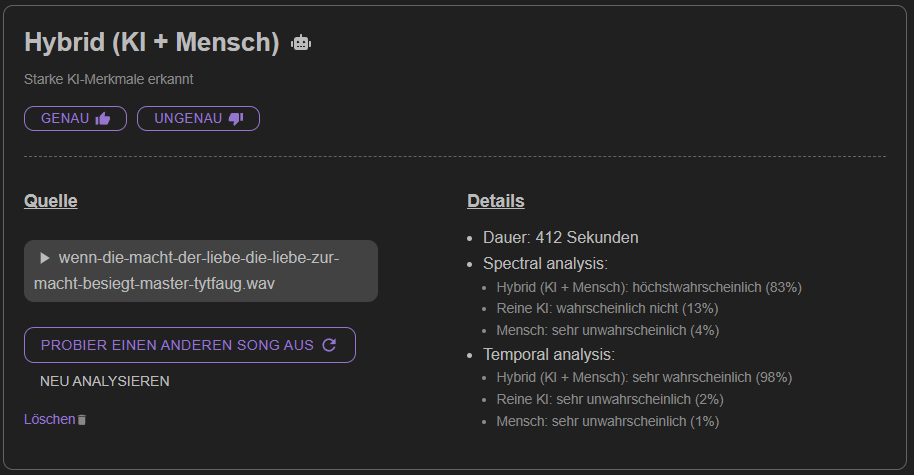Click the Temporal analysis list item
914x475 pixels.
549,354
